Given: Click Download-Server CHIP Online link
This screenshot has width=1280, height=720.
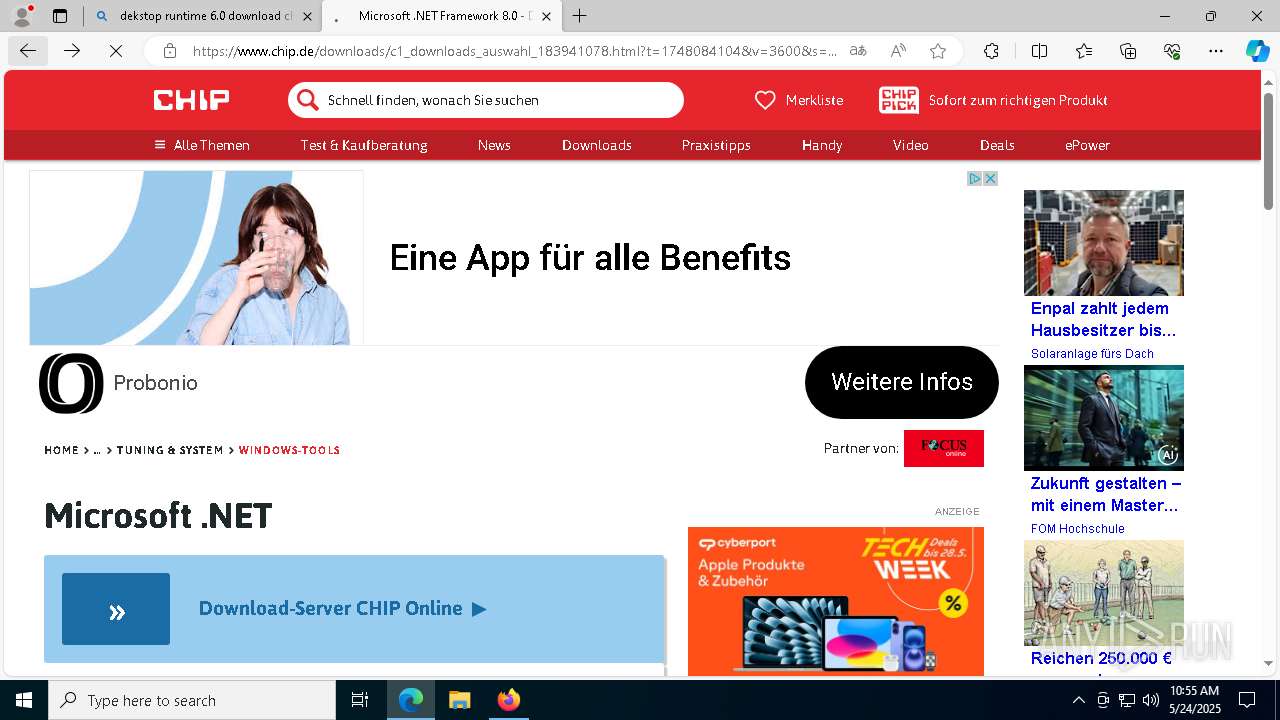Looking at the screenshot, I should coord(342,608).
